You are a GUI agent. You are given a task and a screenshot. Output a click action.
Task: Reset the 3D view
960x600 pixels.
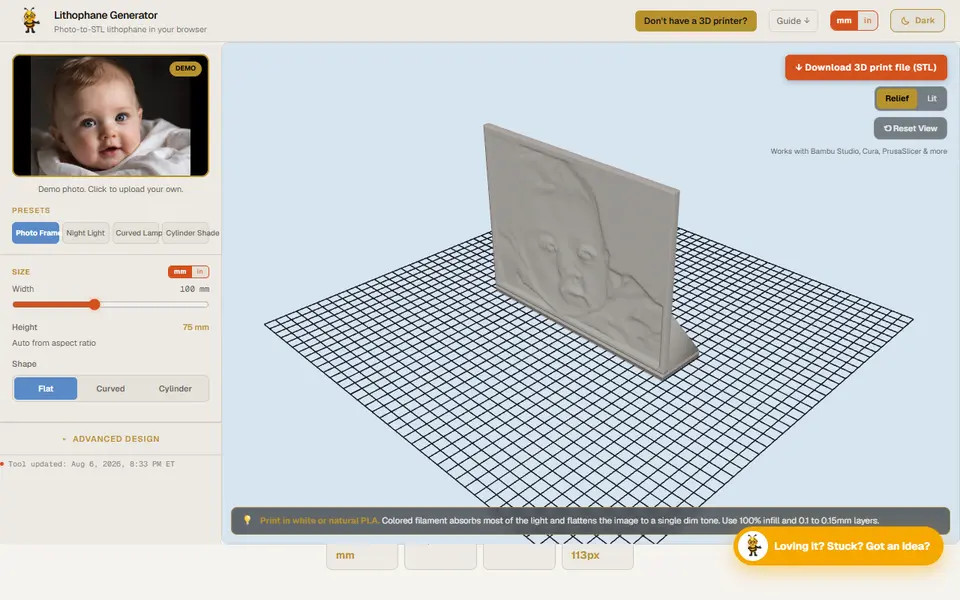pos(910,129)
